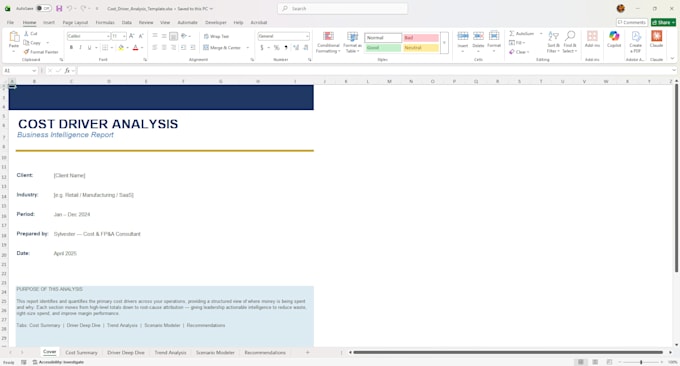Apply percent style
The height and width of the screenshot is (366, 680).
(x=276, y=48)
